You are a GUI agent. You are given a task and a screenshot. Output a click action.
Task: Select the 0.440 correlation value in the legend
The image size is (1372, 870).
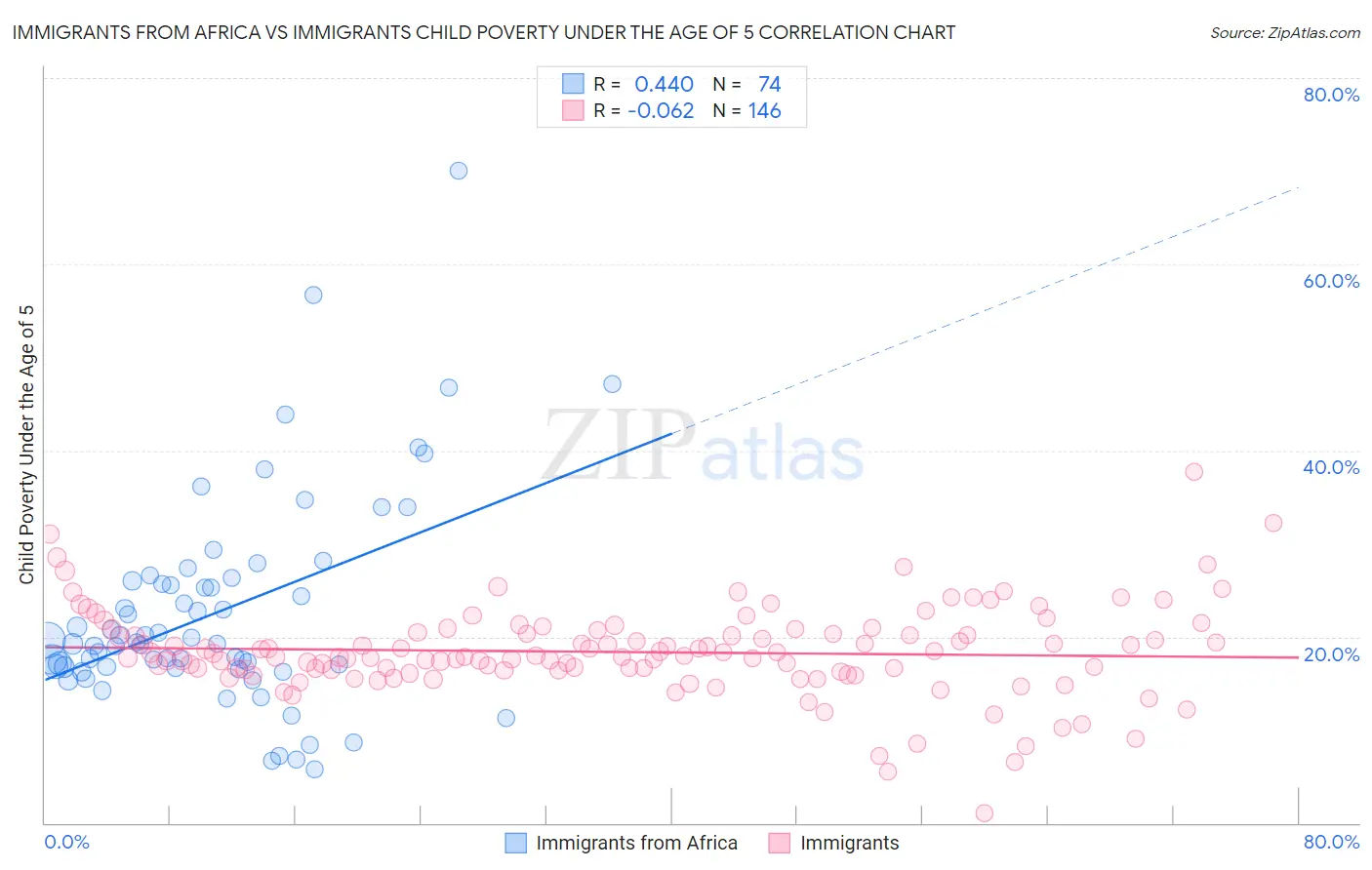pos(664,84)
